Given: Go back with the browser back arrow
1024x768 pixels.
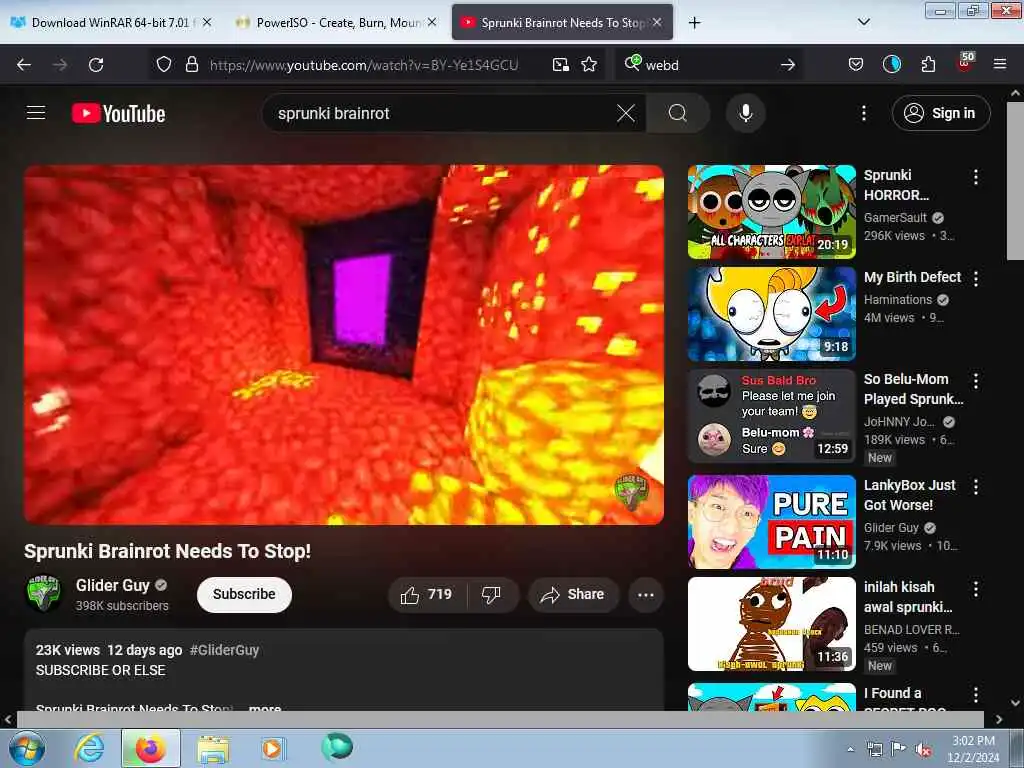Looking at the screenshot, I should point(24,65).
